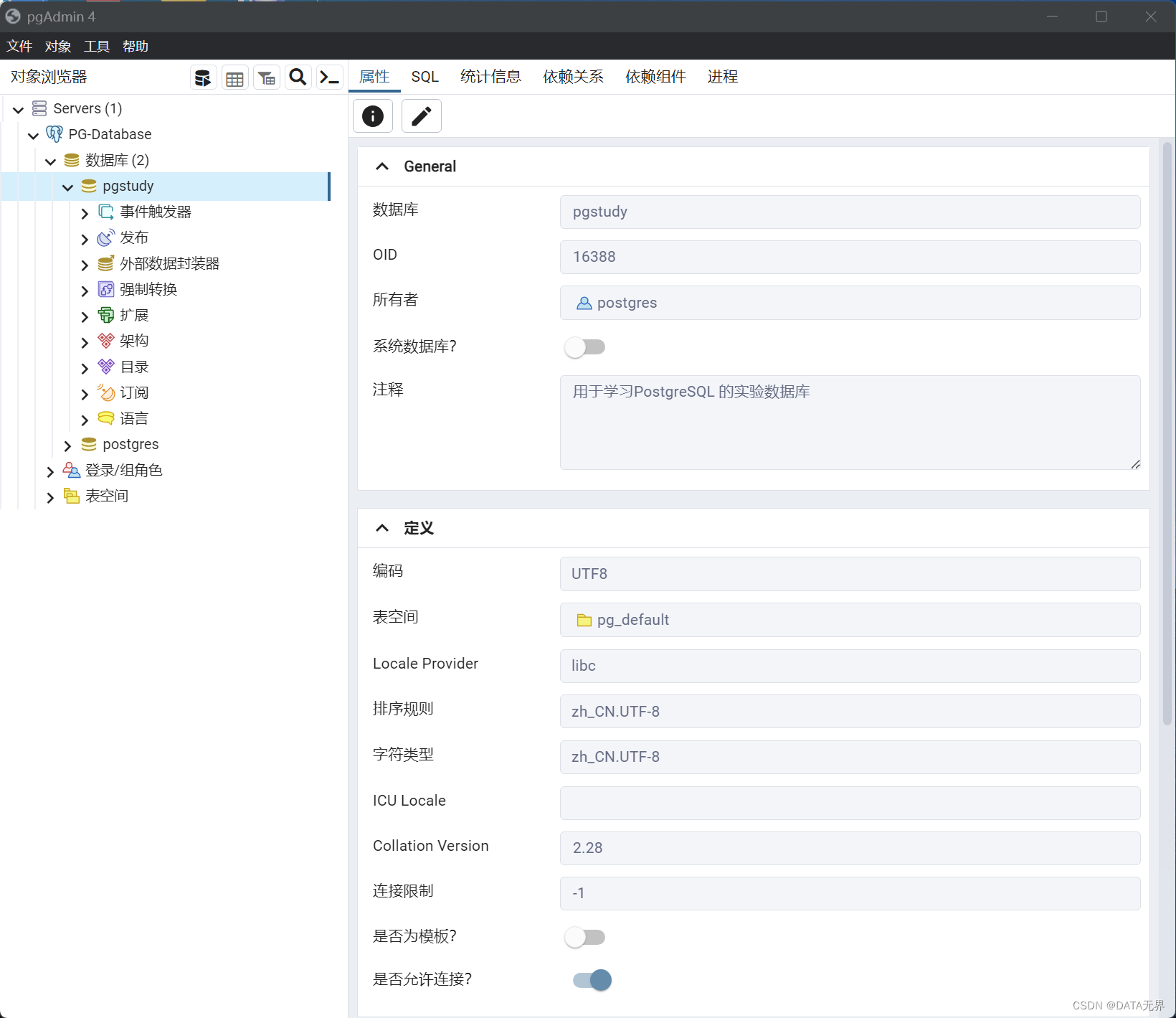This screenshot has height=1018, width=1176.
Task: Click the pgstudy database icon
Action: (x=89, y=186)
